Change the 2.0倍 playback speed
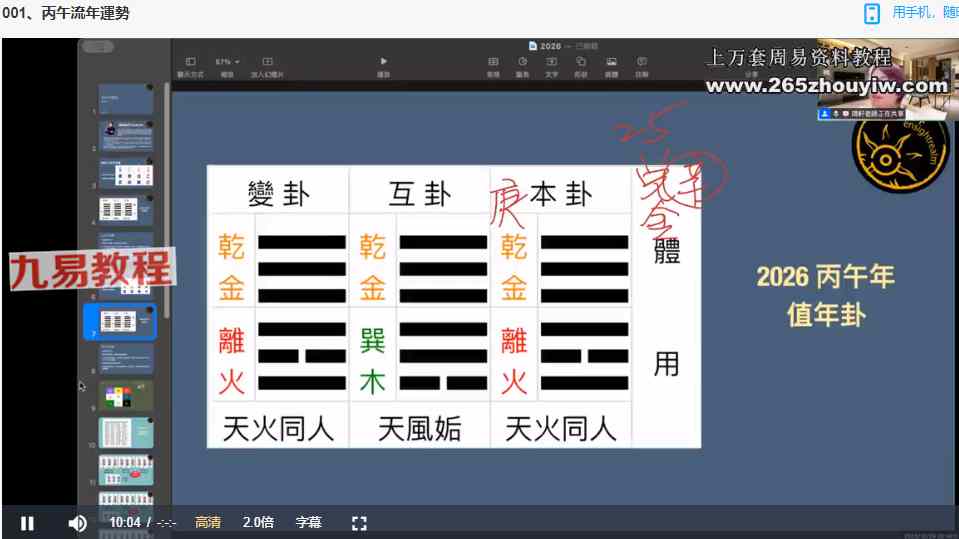 click(x=258, y=522)
